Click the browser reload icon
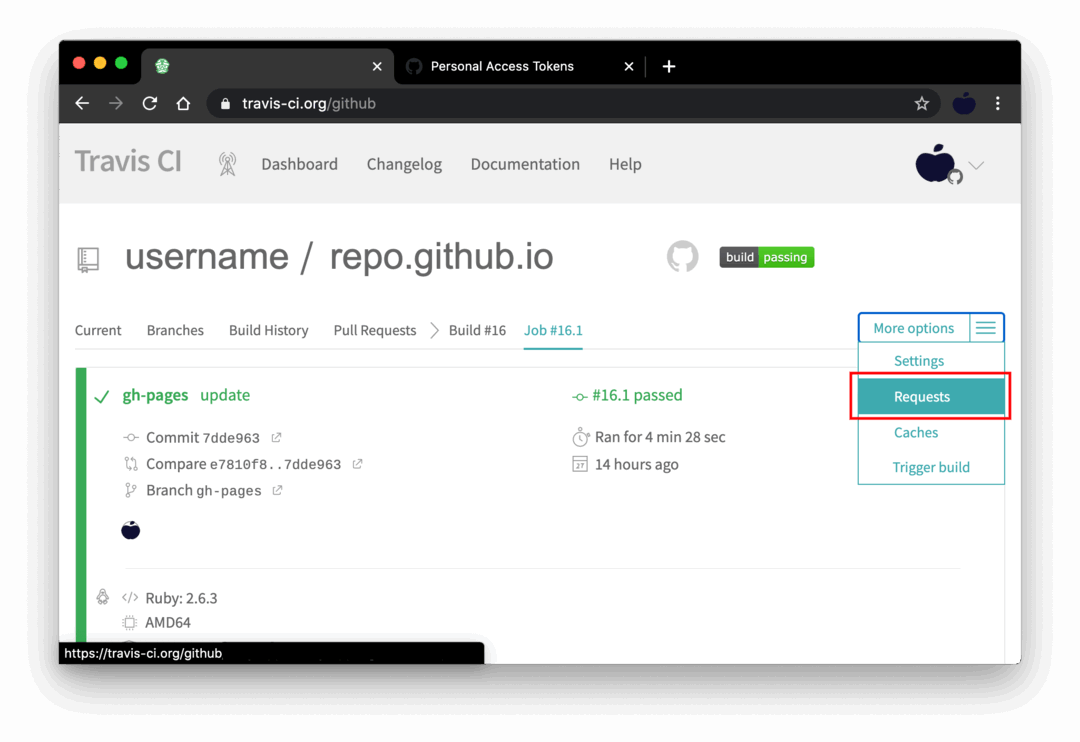The width and height of the screenshot is (1080, 742). [x=150, y=103]
